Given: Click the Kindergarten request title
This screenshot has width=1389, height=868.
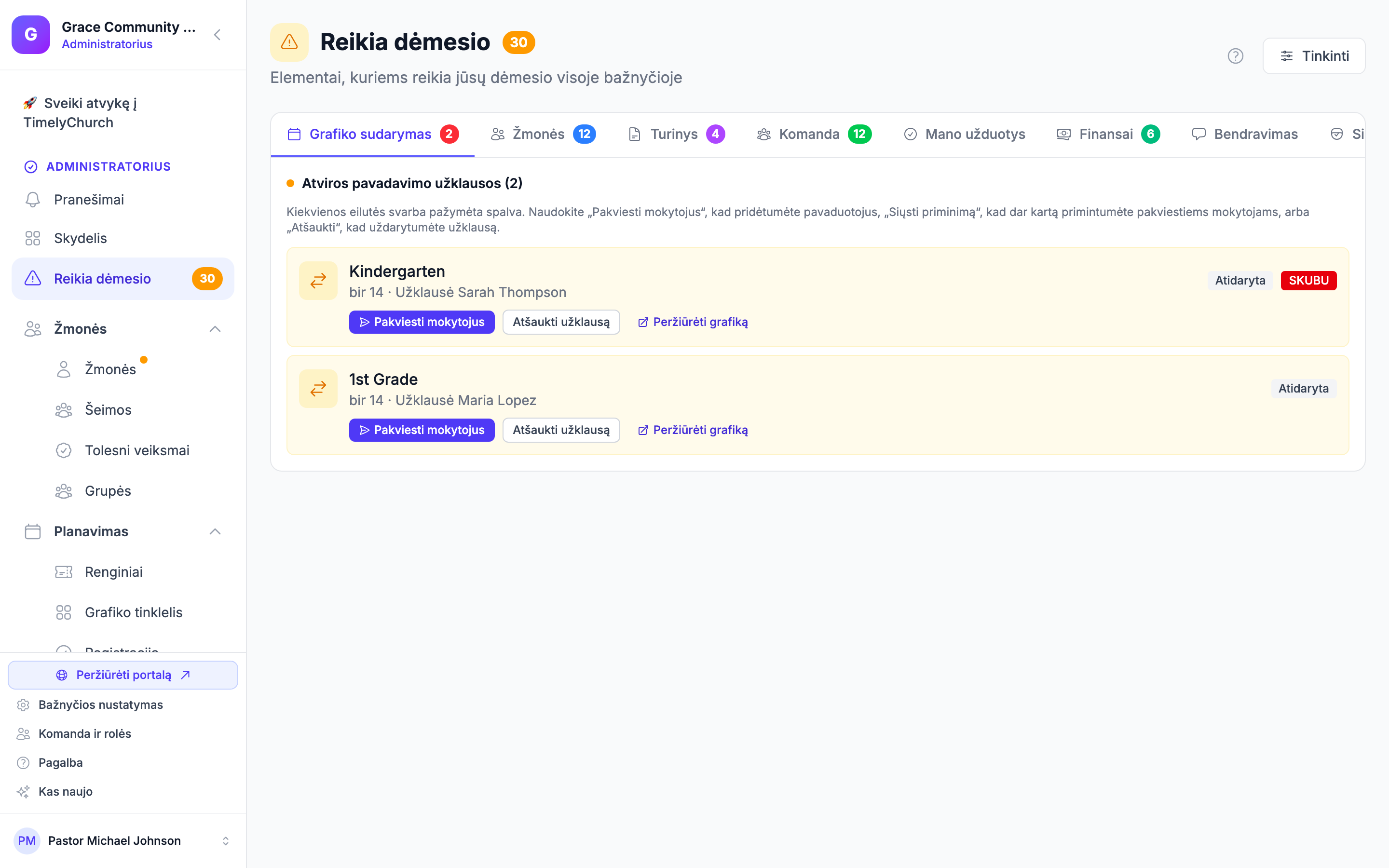Looking at the screenshot, I should 397,271.
